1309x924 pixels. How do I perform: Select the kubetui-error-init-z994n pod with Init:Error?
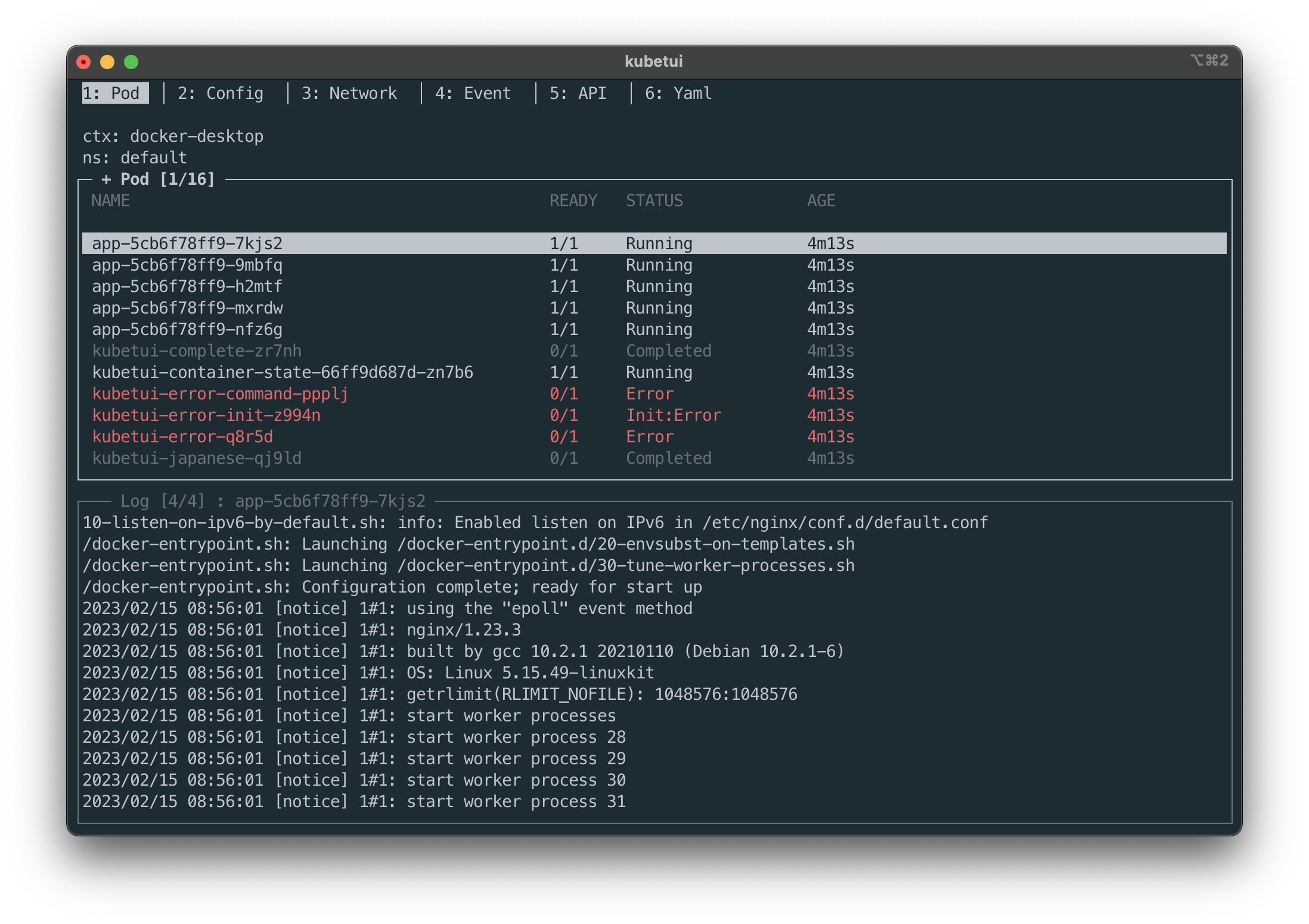[x=206, y=416]
